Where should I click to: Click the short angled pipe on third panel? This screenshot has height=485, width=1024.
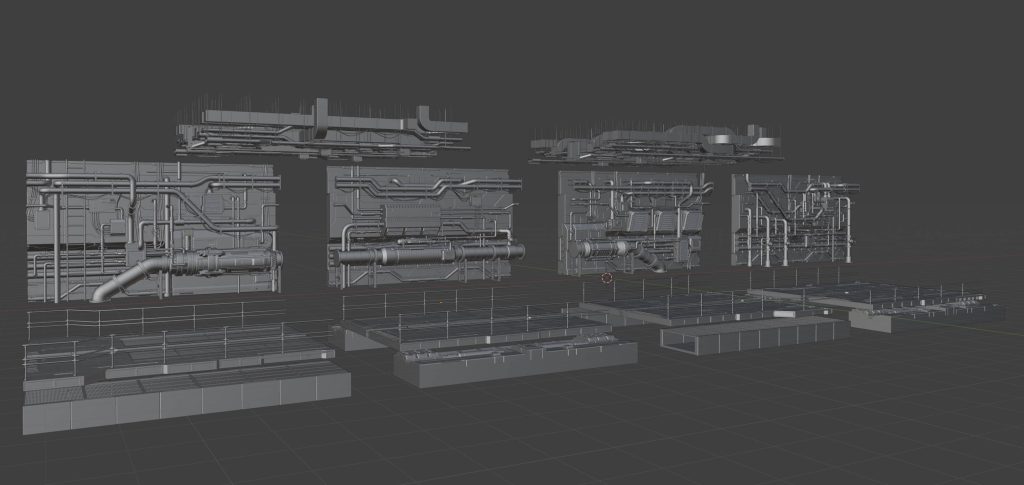(649, 261)
